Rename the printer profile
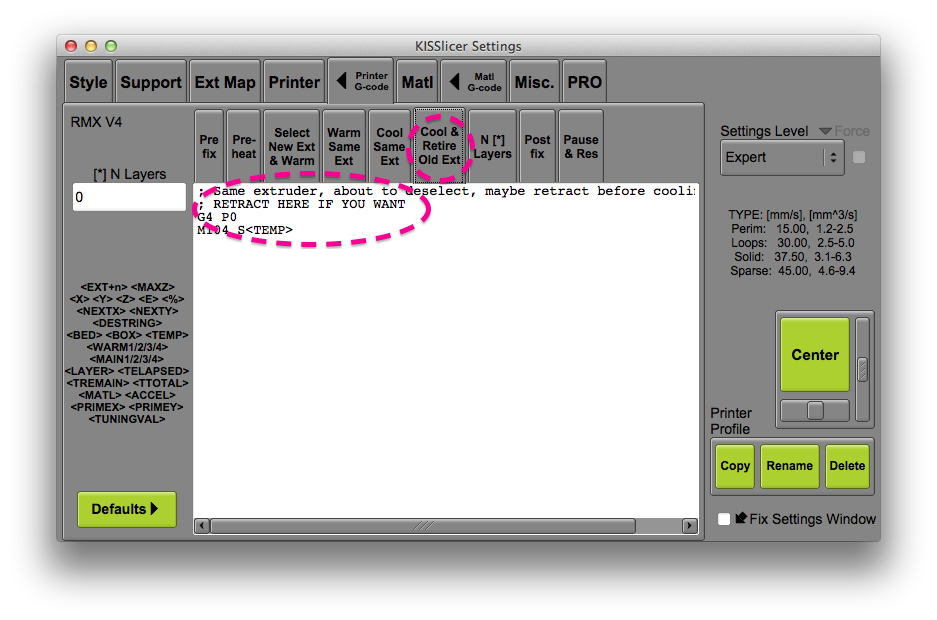Image resolution: width=937 pixels, height=620 pixels. [789, 466]
